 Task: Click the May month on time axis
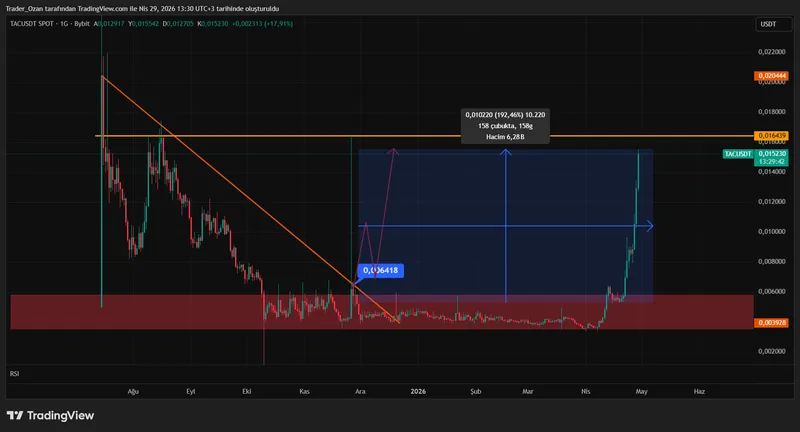tap(641, 392)
